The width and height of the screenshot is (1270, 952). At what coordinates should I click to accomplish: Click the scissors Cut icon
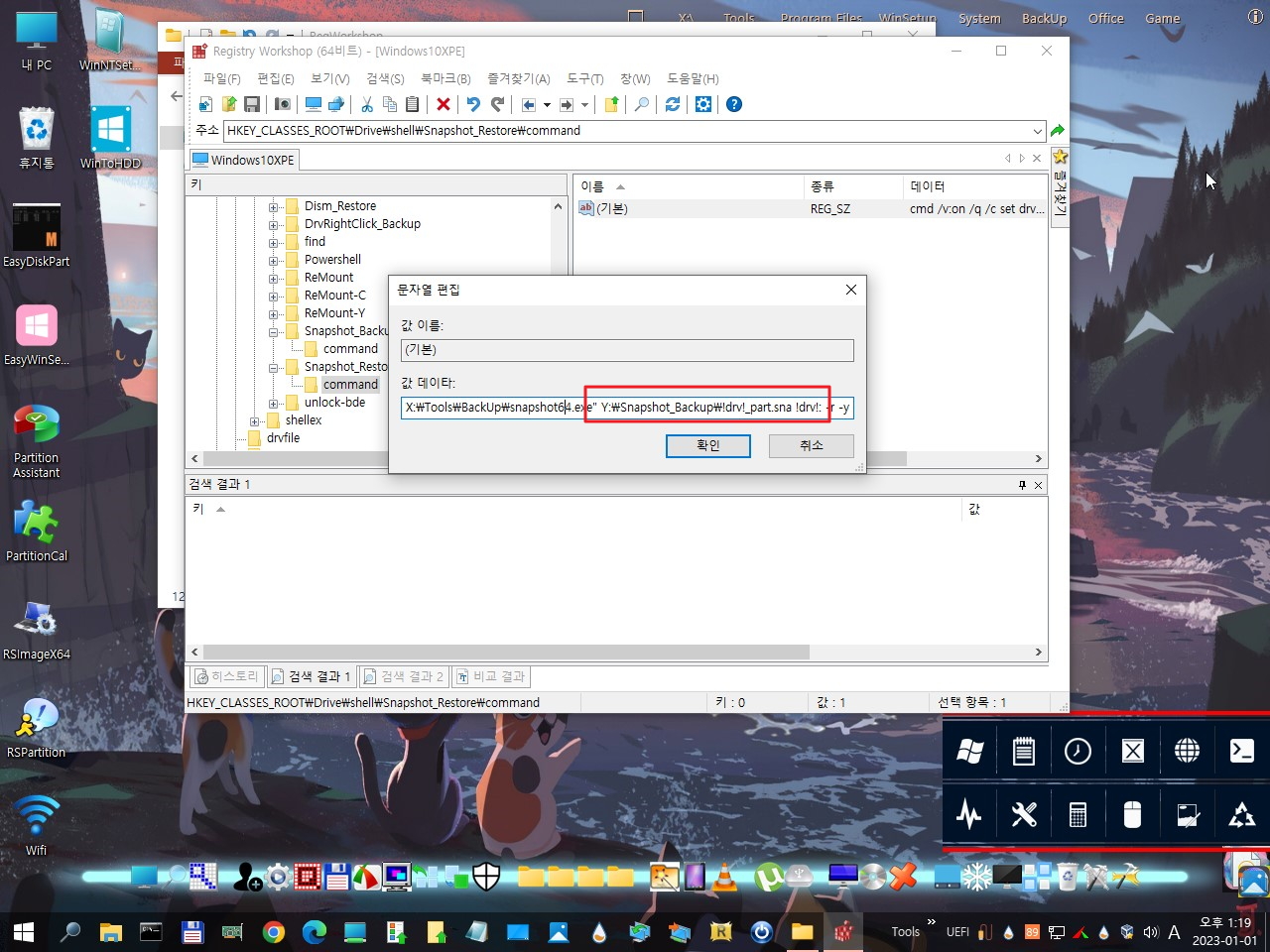pos(367,104)
